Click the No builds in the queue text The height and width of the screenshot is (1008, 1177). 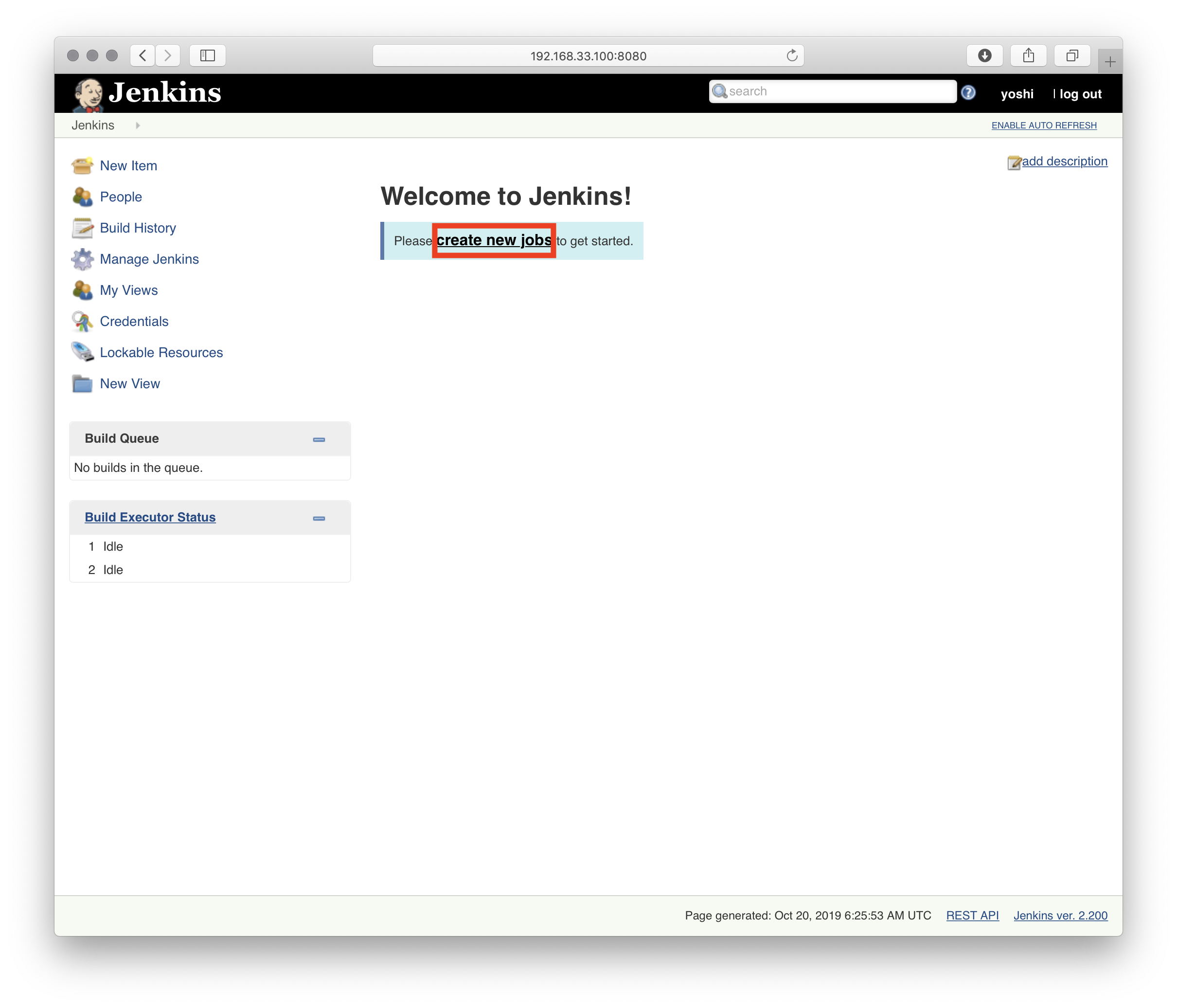pyautogui.click(x=138, y=468)
